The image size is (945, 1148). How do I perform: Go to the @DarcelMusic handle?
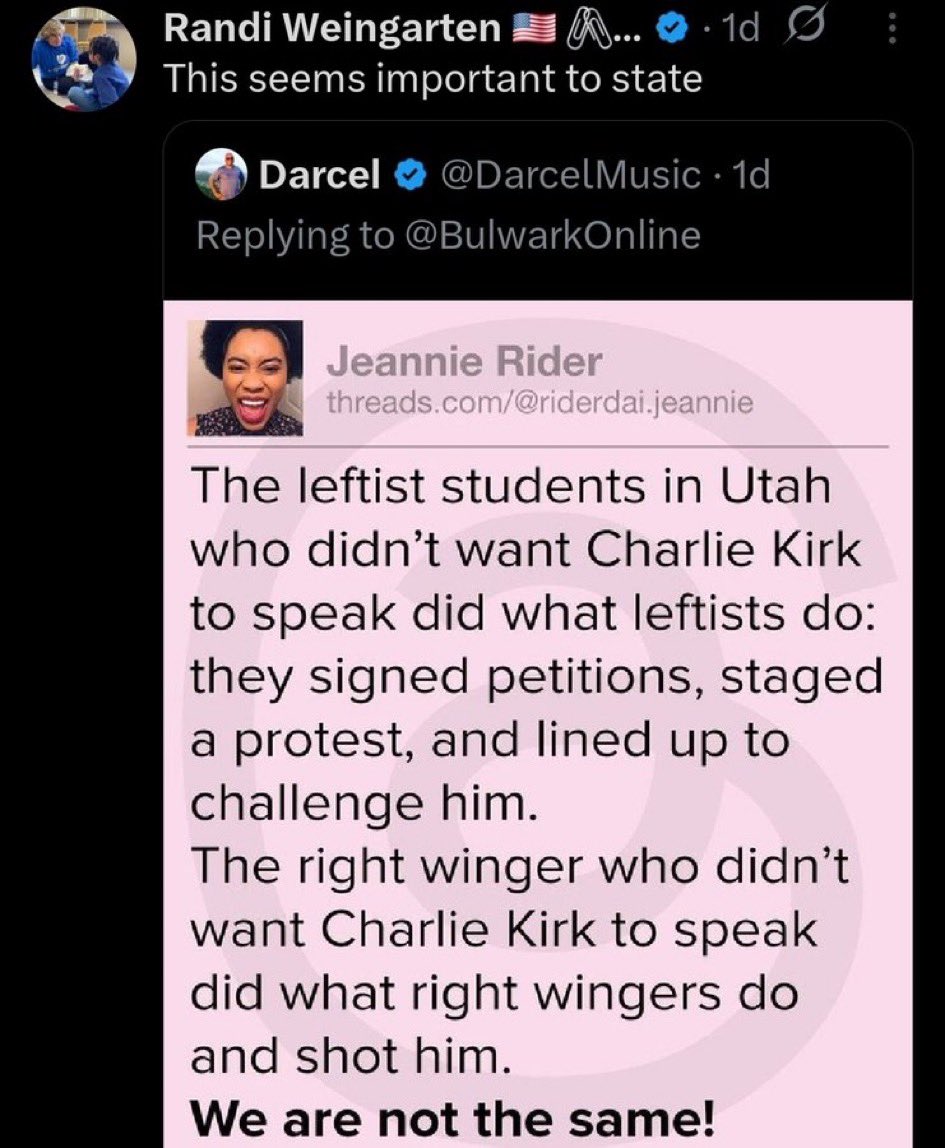(569, 176)
